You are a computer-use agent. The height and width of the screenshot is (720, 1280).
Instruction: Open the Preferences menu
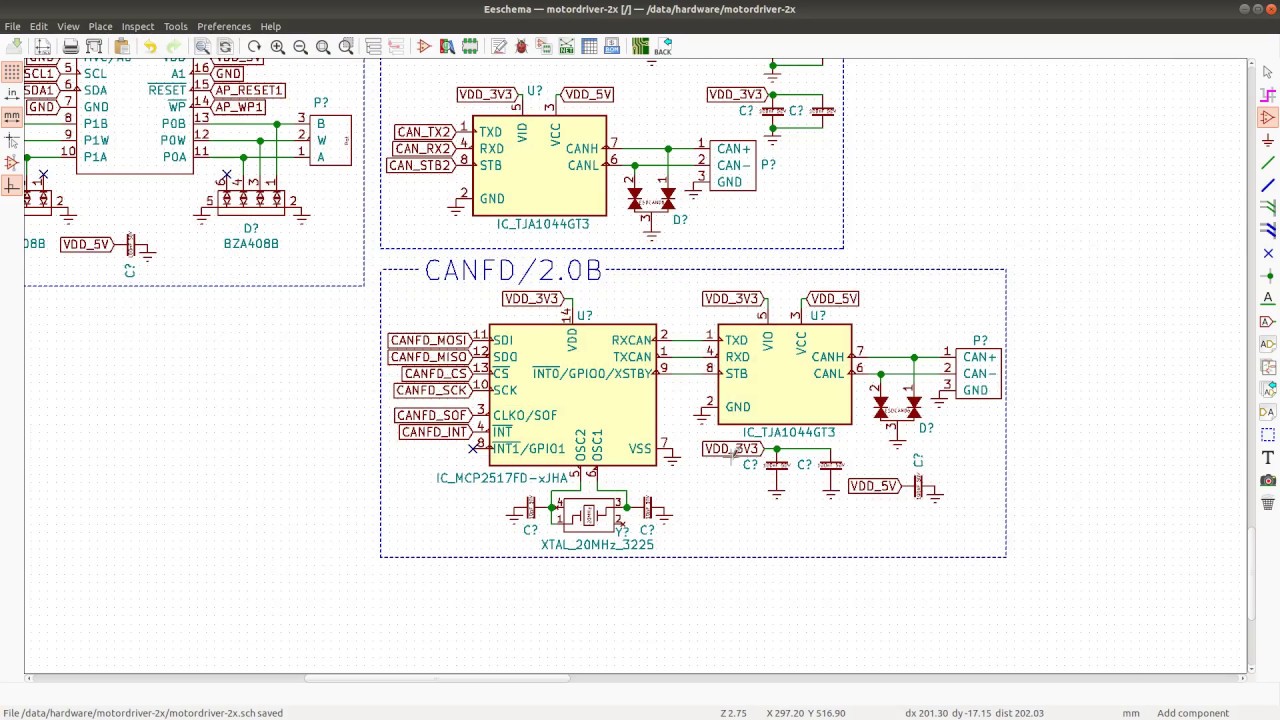pyautogui.click(x=224, y=26)
